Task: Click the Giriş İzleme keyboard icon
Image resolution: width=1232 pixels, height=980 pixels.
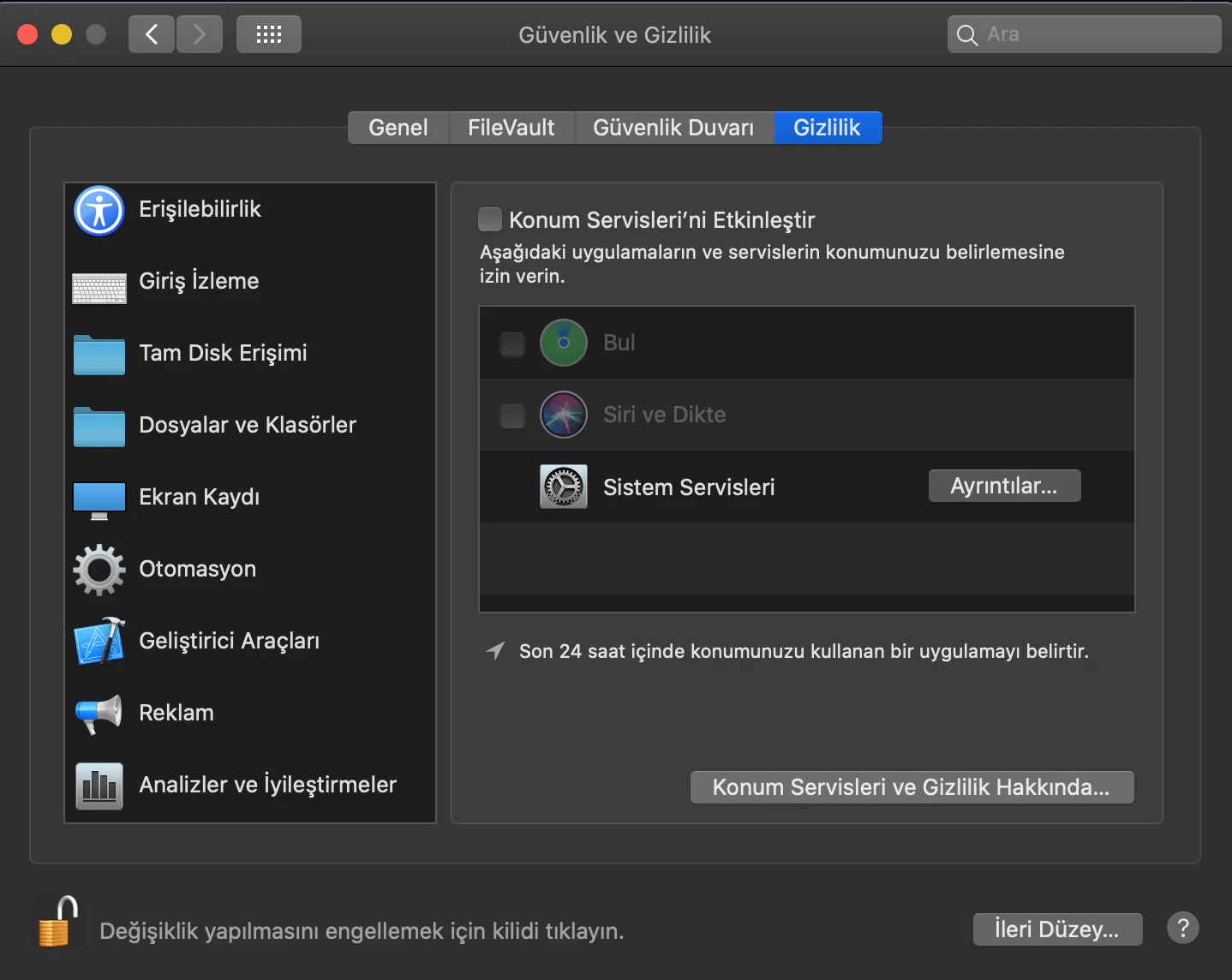Action: coord(99,290)
